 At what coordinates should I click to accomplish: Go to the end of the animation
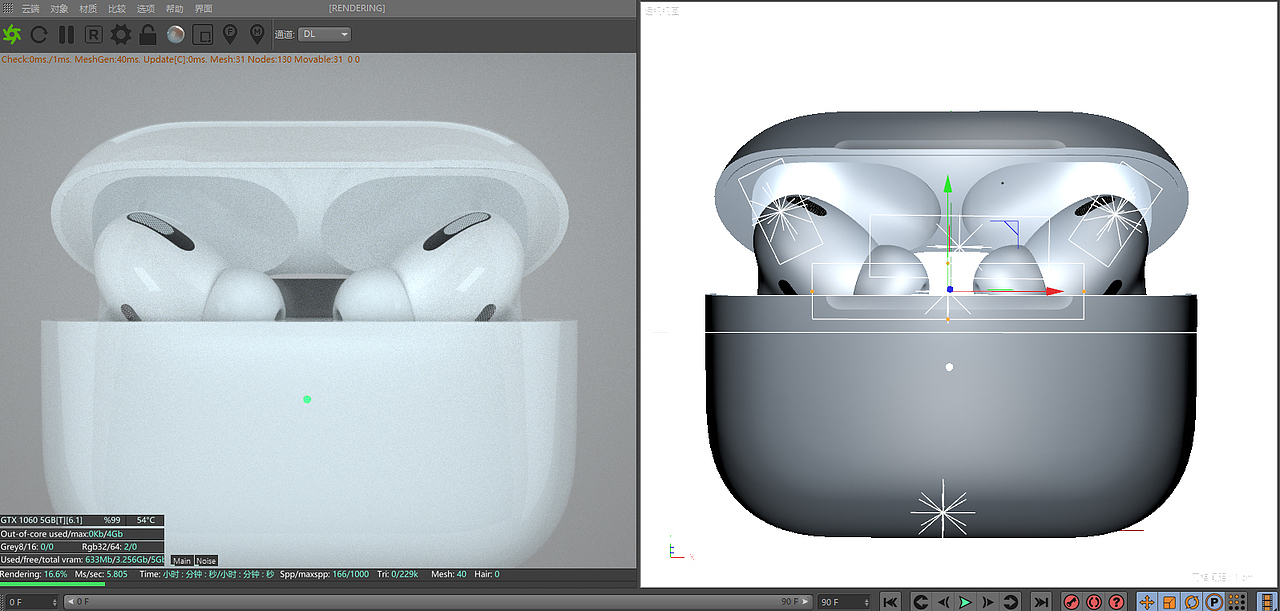[1041, 602]
